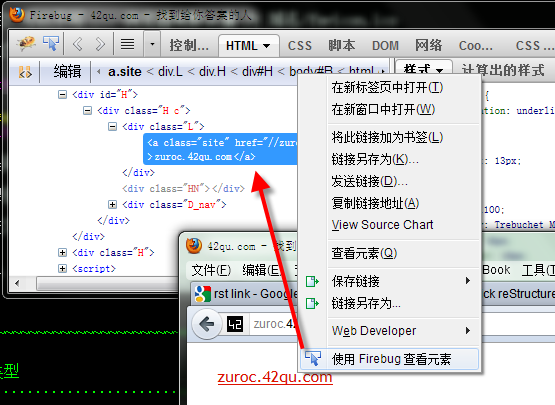Click Firefox icon in 42qu.com browser title bar
555x405 pixels.
194,245
